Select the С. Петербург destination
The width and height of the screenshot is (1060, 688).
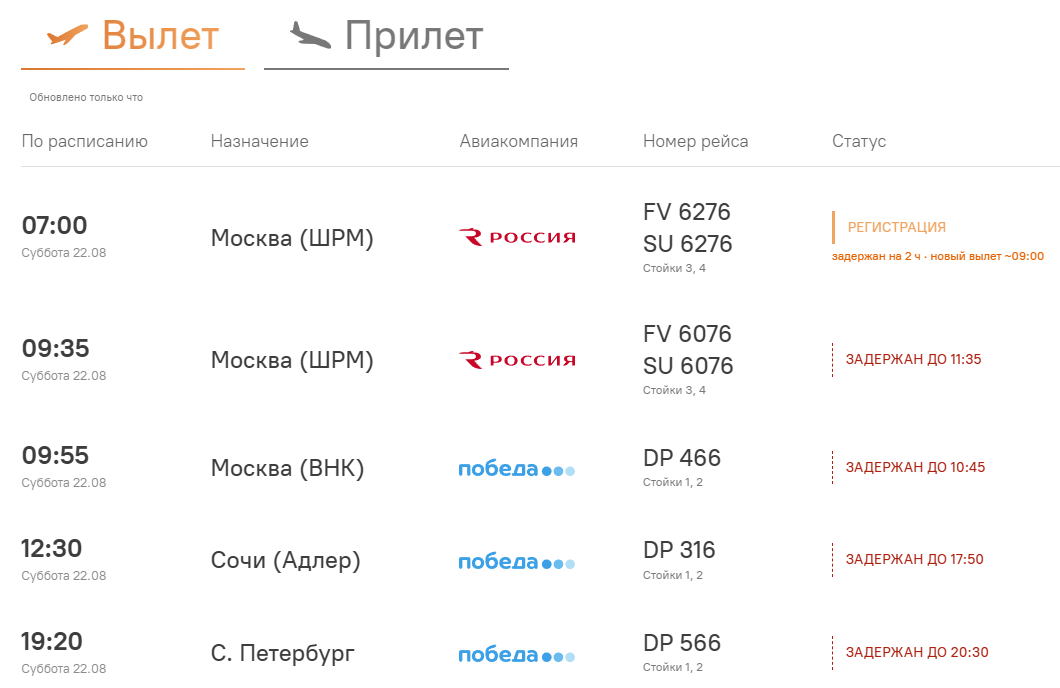coord(283,654)
